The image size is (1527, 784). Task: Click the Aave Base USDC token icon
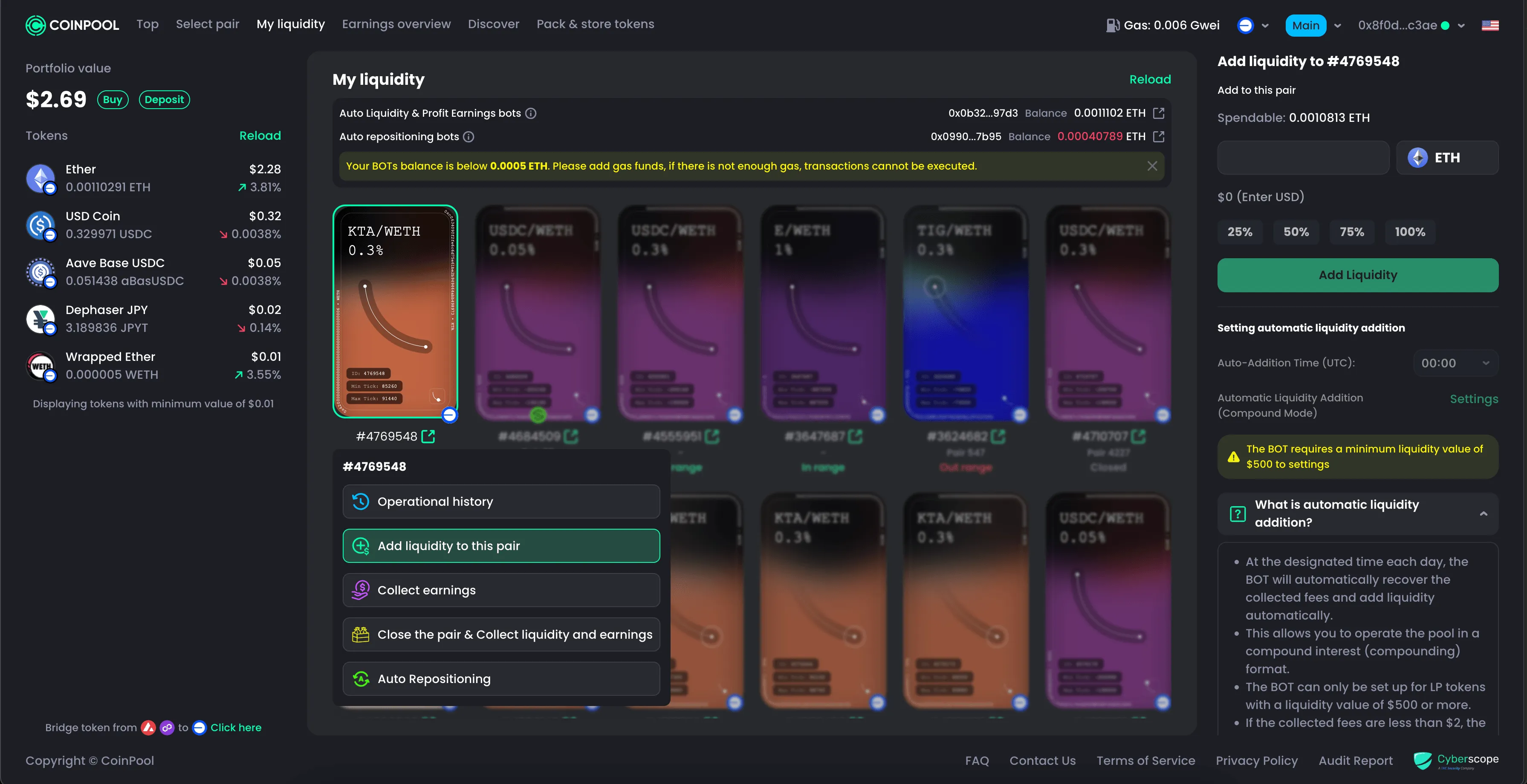(41, 272)
